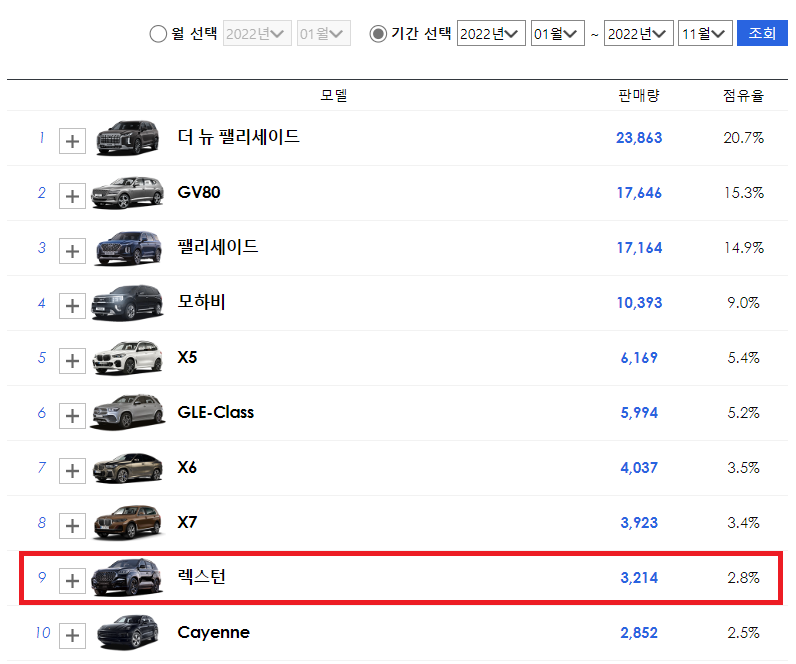Click the rank 3 팰리세이드 car thumbnail

point(128,248)
